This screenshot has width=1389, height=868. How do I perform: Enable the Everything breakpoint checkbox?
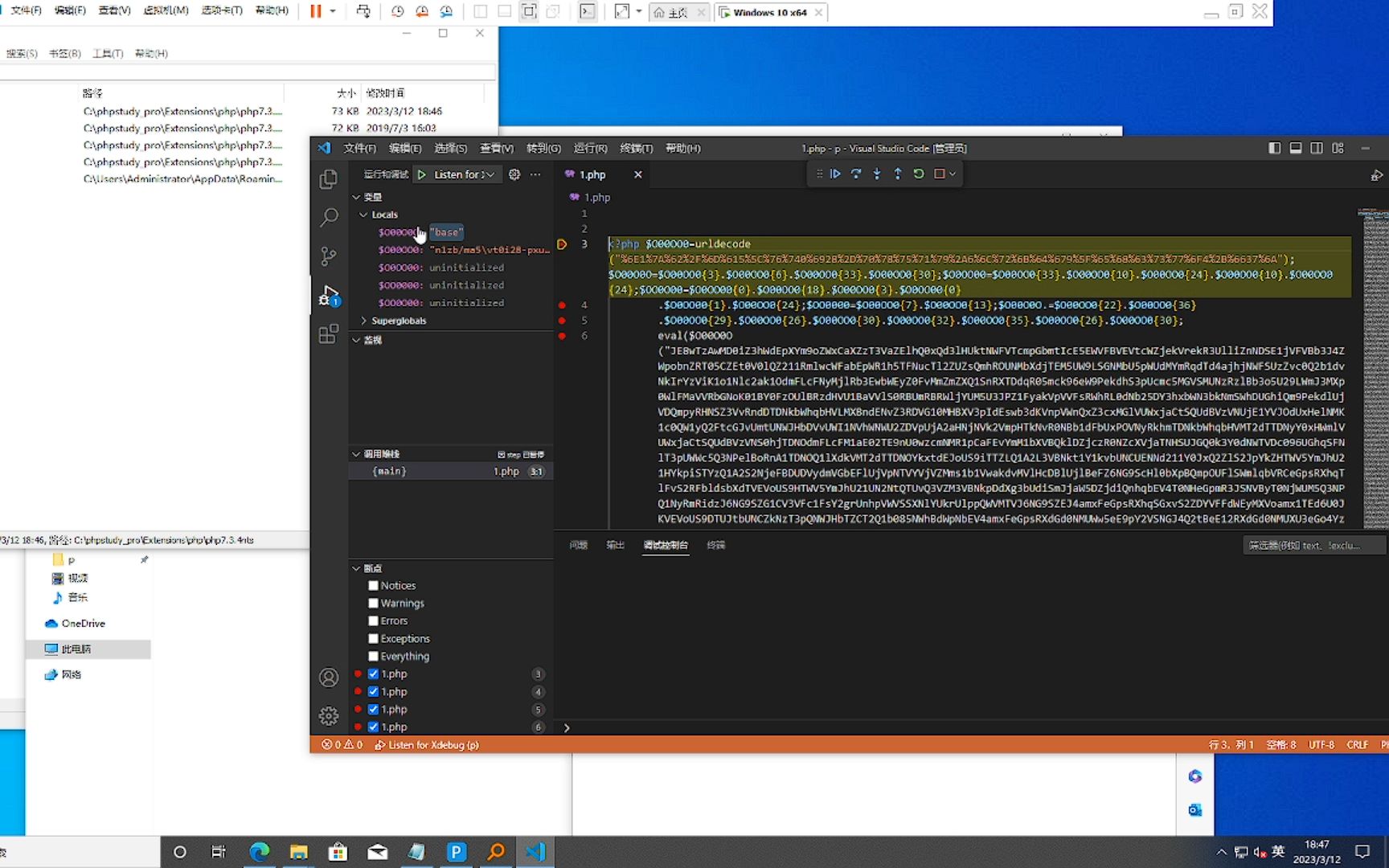[373, 657]
